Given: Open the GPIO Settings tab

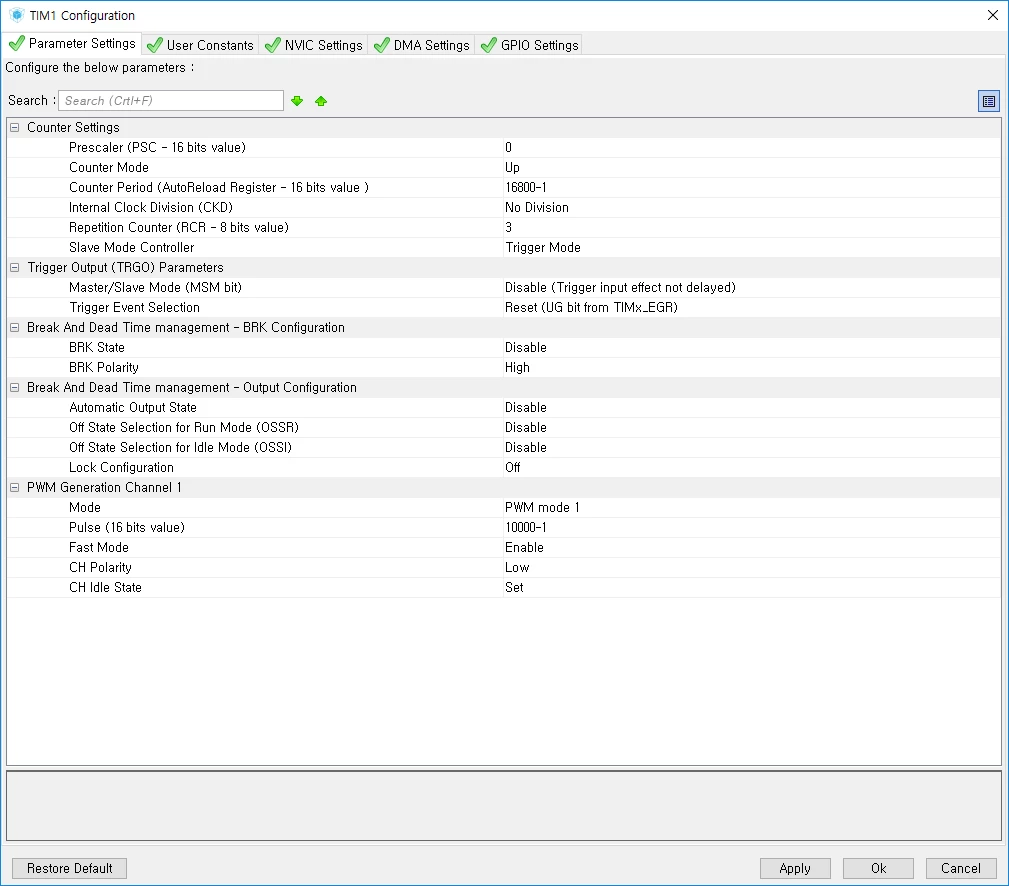Looking at the screenshot, I should coord(529,45).
